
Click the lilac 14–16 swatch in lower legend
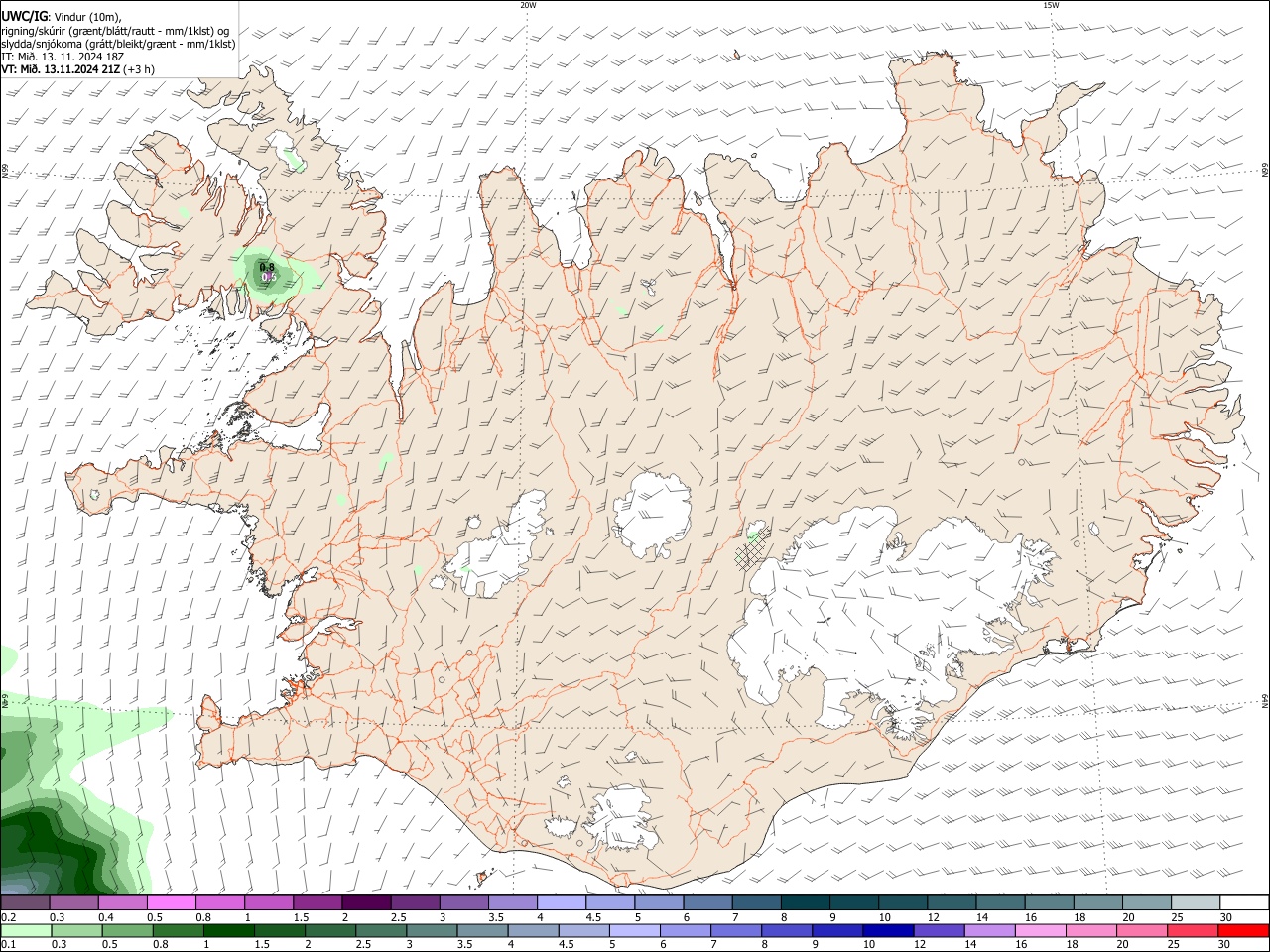990,931
